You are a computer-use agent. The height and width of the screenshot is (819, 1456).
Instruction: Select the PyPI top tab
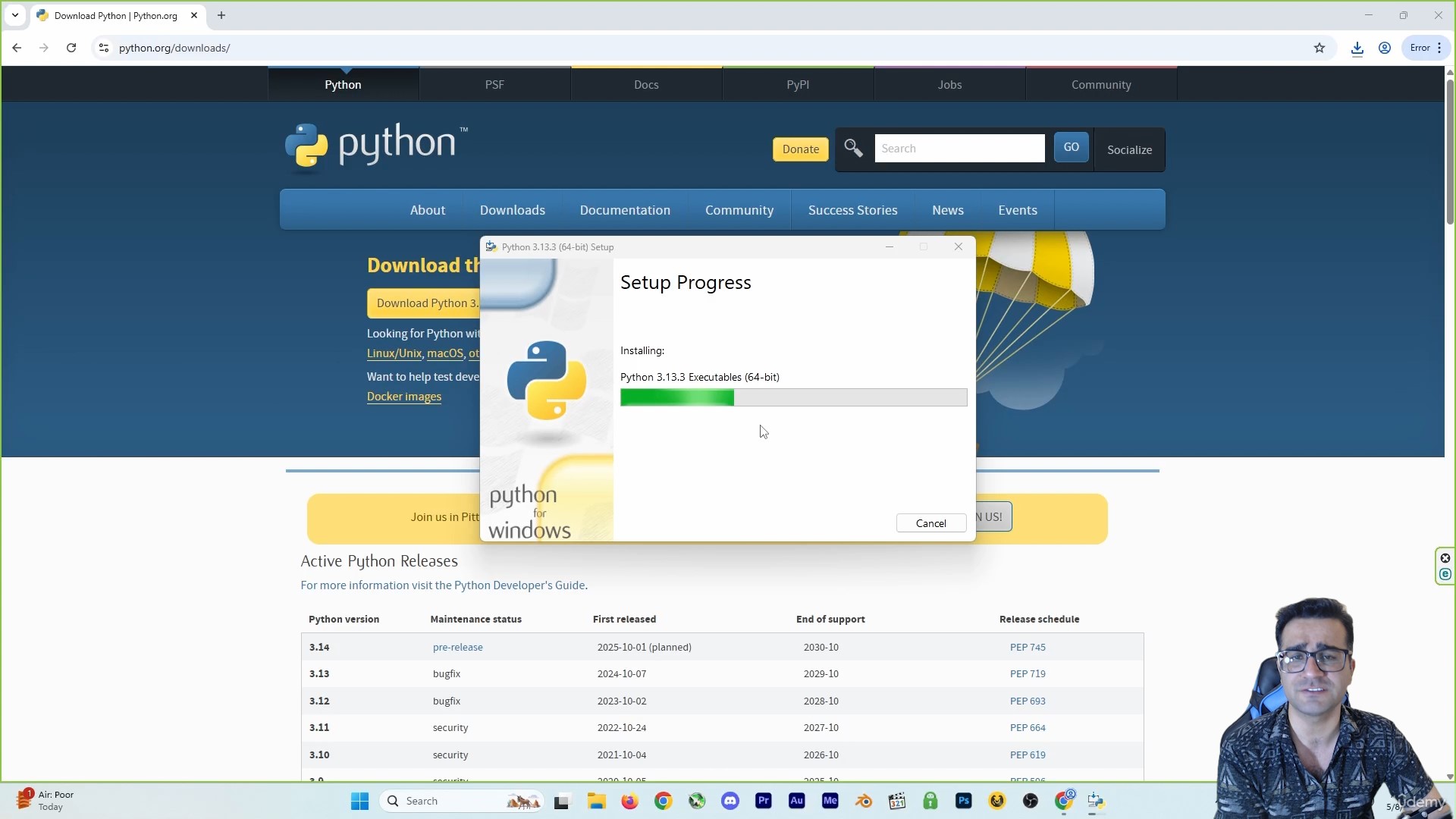point(798,84)
